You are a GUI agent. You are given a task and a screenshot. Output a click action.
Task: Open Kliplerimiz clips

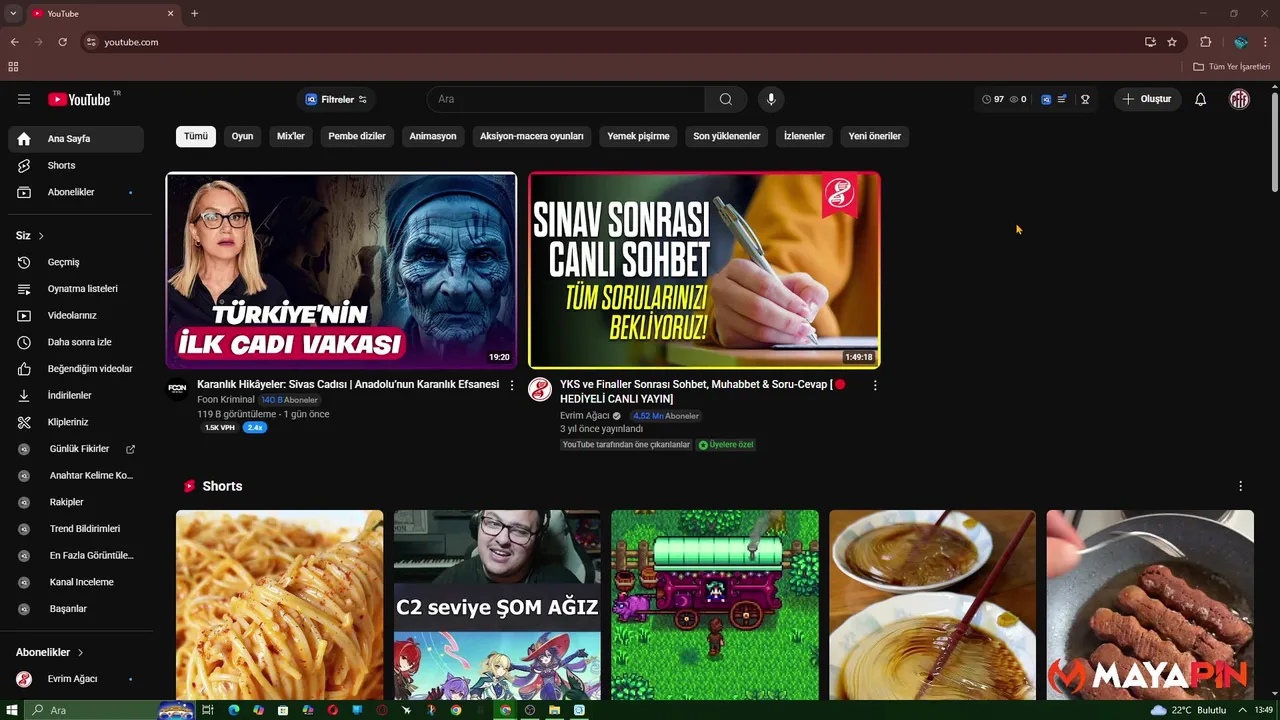(x=76, y=422)
